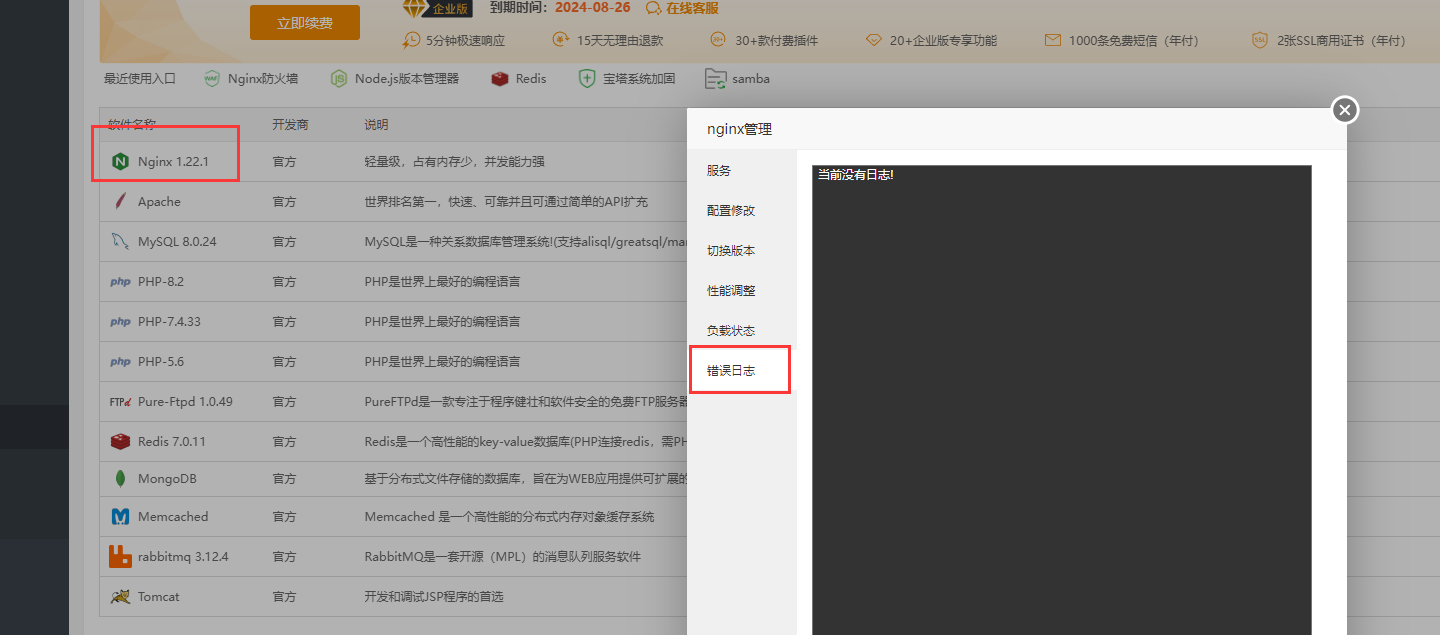1440x635 pixels.
Task: Open the samba shortcut icon
Action: pos(715,78)
